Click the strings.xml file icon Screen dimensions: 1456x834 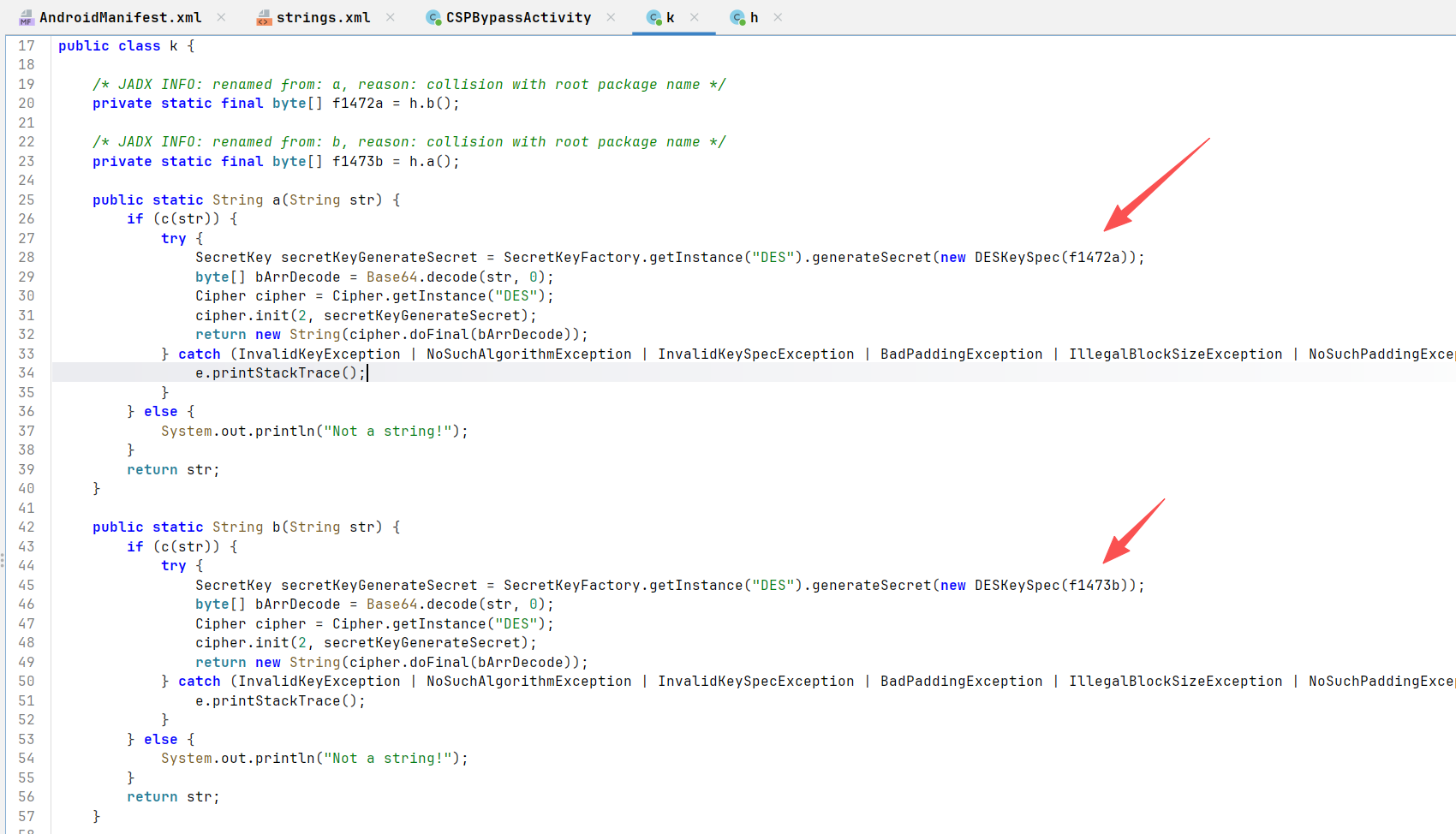(x=264, y=18)
